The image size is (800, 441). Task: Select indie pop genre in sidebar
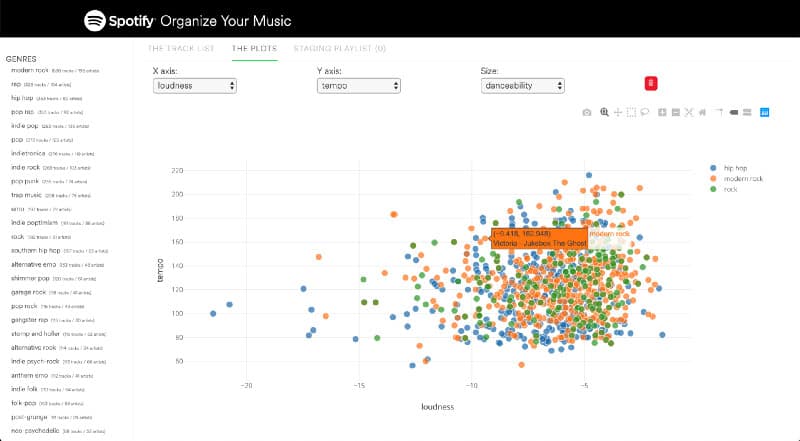(x=25, y=126)
